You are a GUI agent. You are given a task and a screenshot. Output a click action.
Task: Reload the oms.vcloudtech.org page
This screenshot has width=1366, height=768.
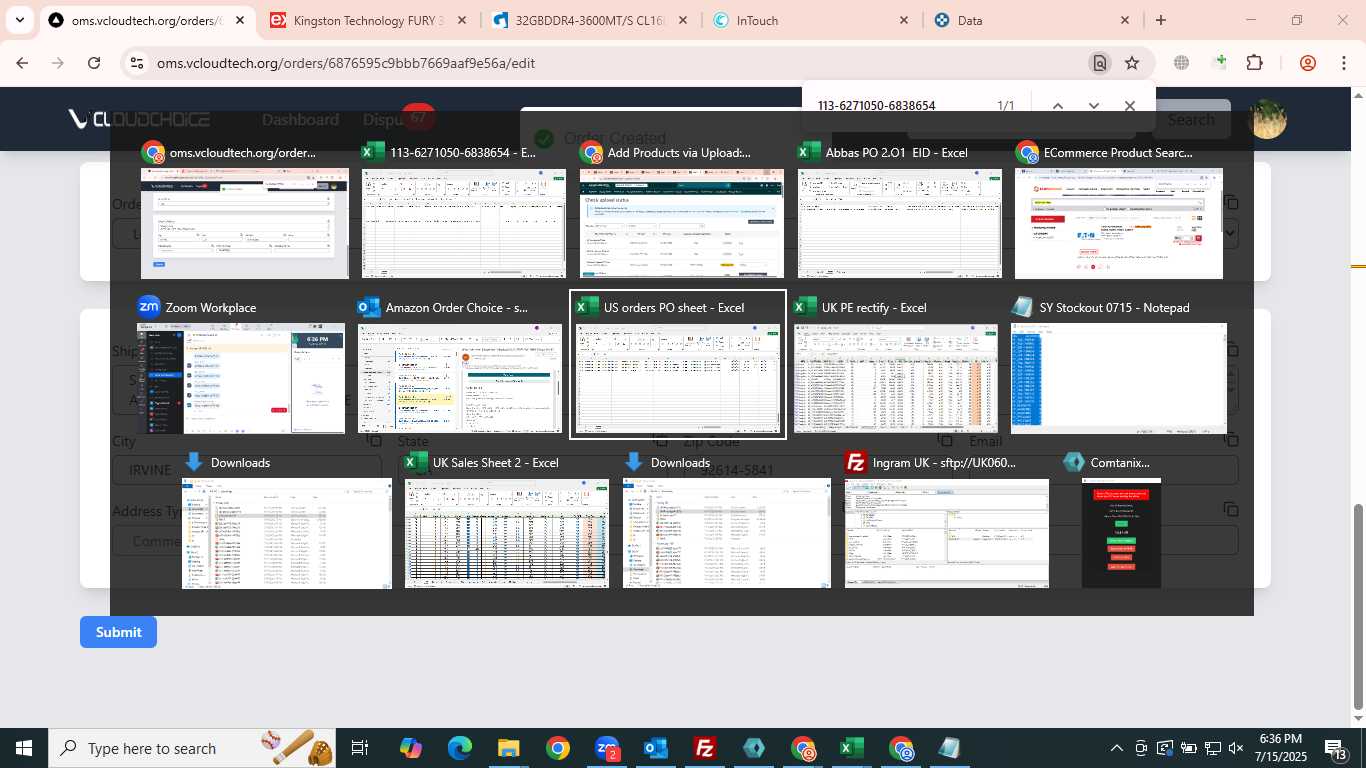coord(94,63)
